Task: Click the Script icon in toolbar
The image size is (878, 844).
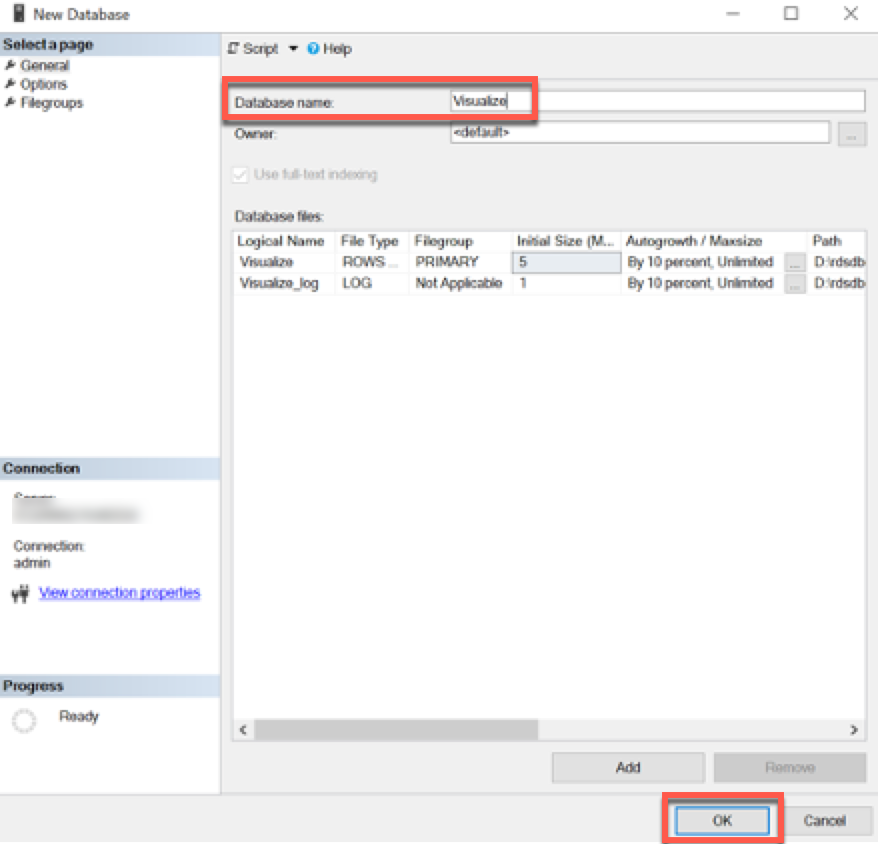Action: 234,49
